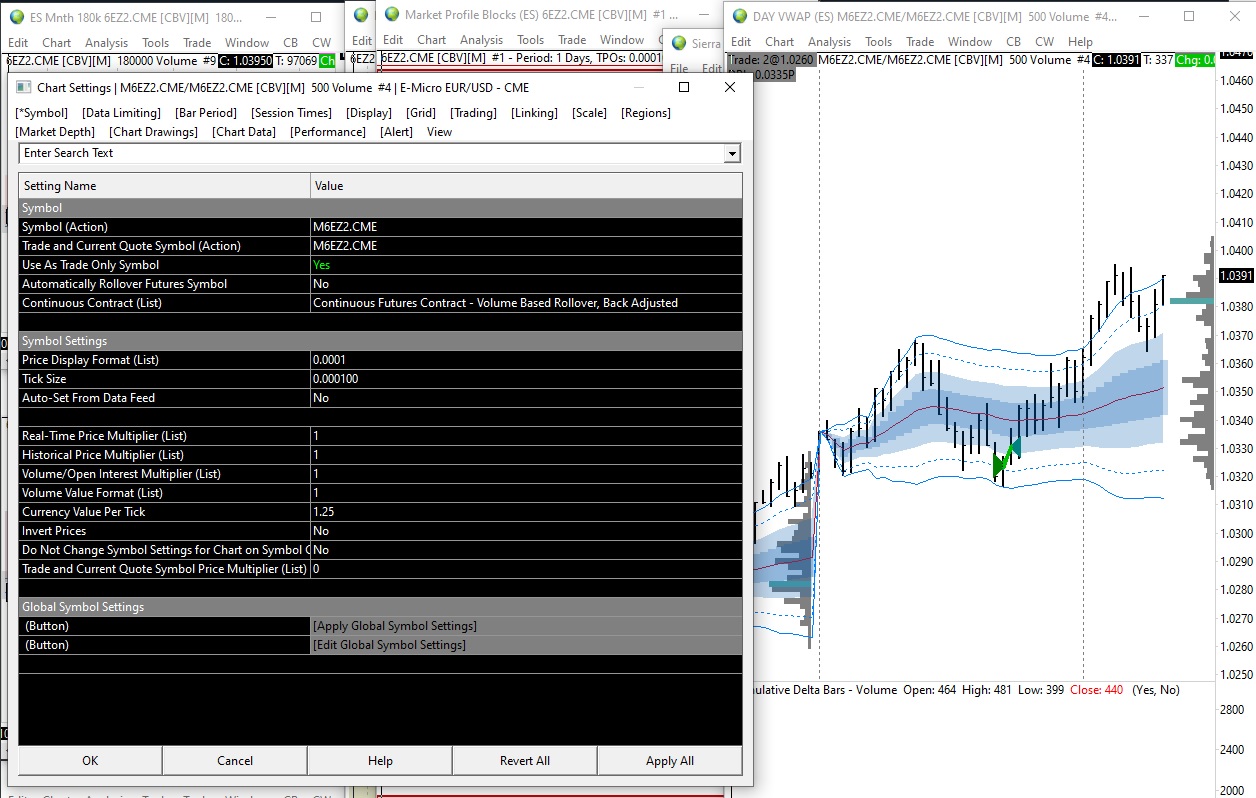Click the Market Profile Blocks window icon
Viewport: 1256px width, 798px height.
click(391, 14)
